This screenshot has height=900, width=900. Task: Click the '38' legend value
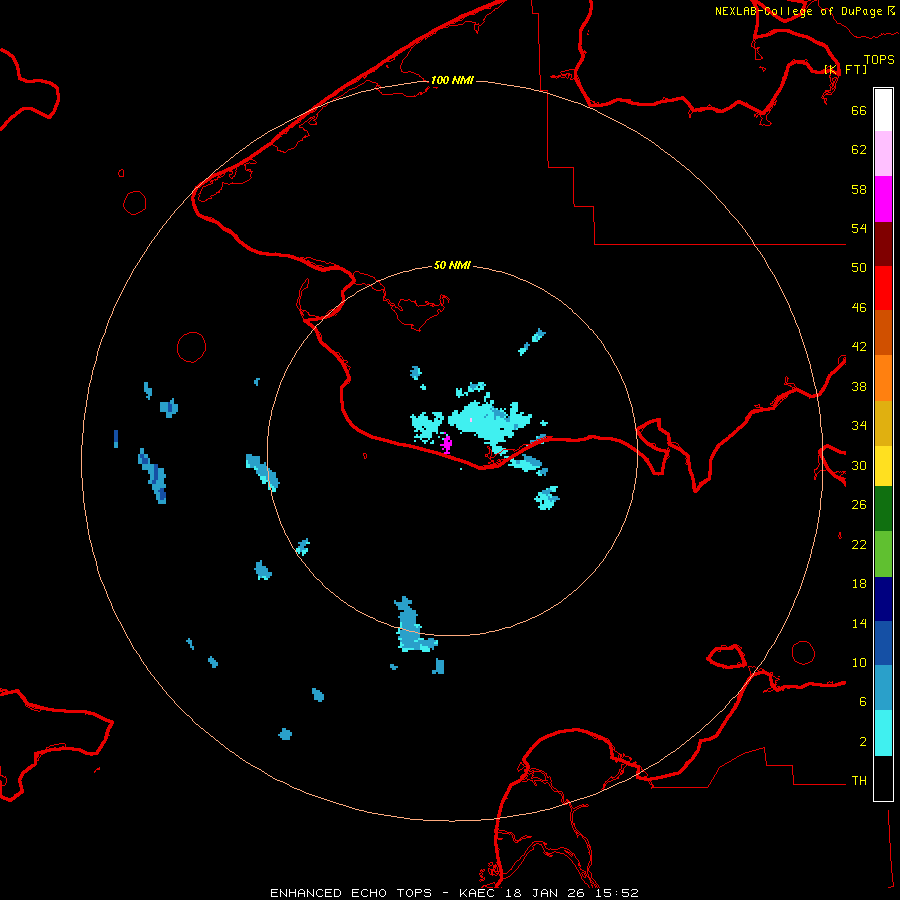pyautogui.click(x=859, y=387)
